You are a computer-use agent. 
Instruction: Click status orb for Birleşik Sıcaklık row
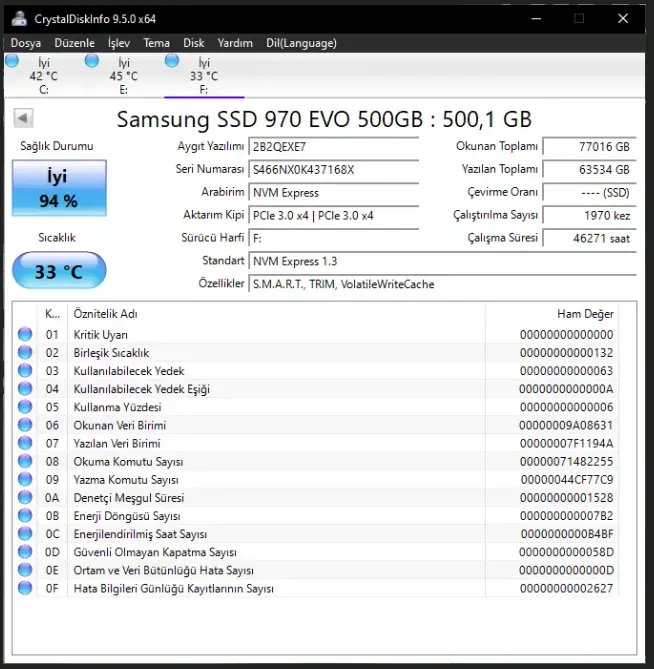click(25, 352)
